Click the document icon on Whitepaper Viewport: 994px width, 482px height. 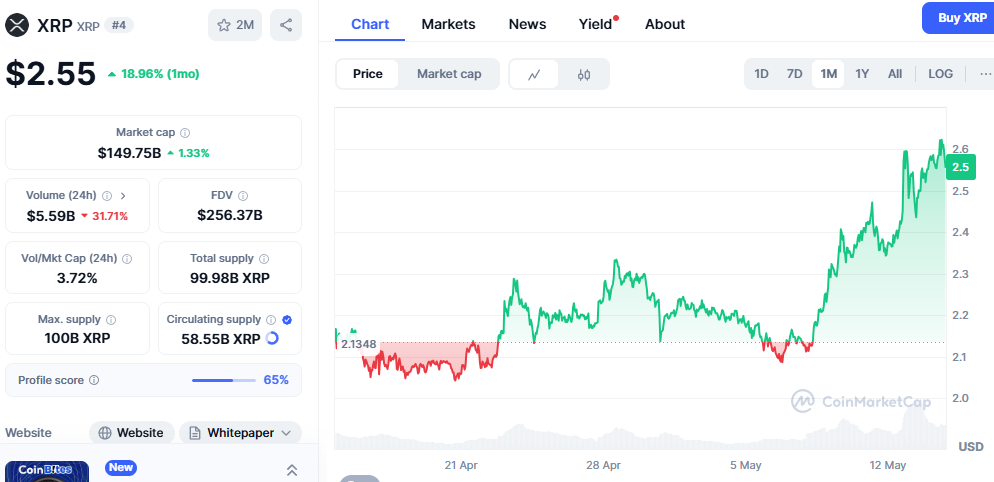(195, 433)
